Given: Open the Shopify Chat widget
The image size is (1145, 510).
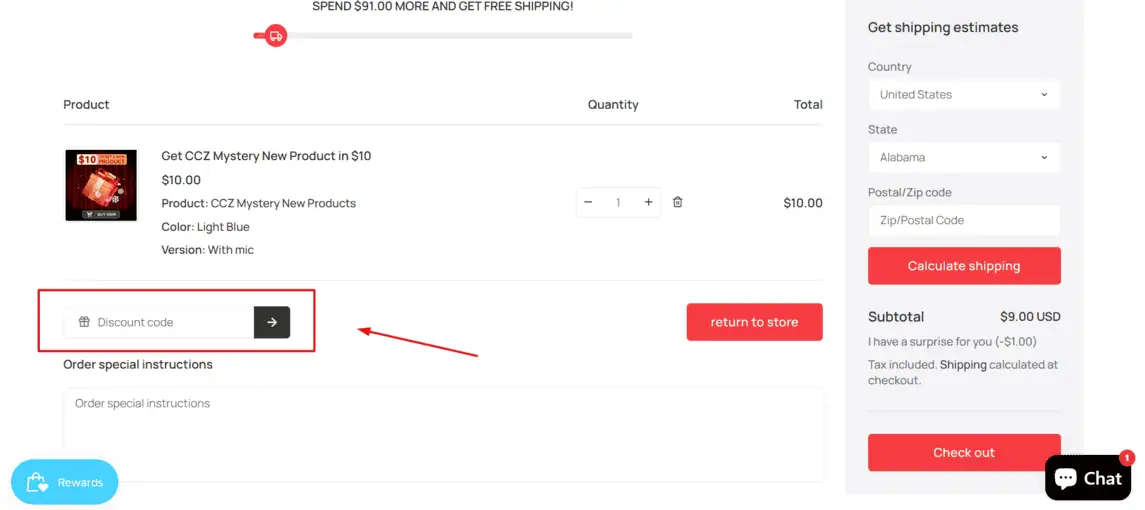Looking at the screenshot, I should tap(1088, 478).
